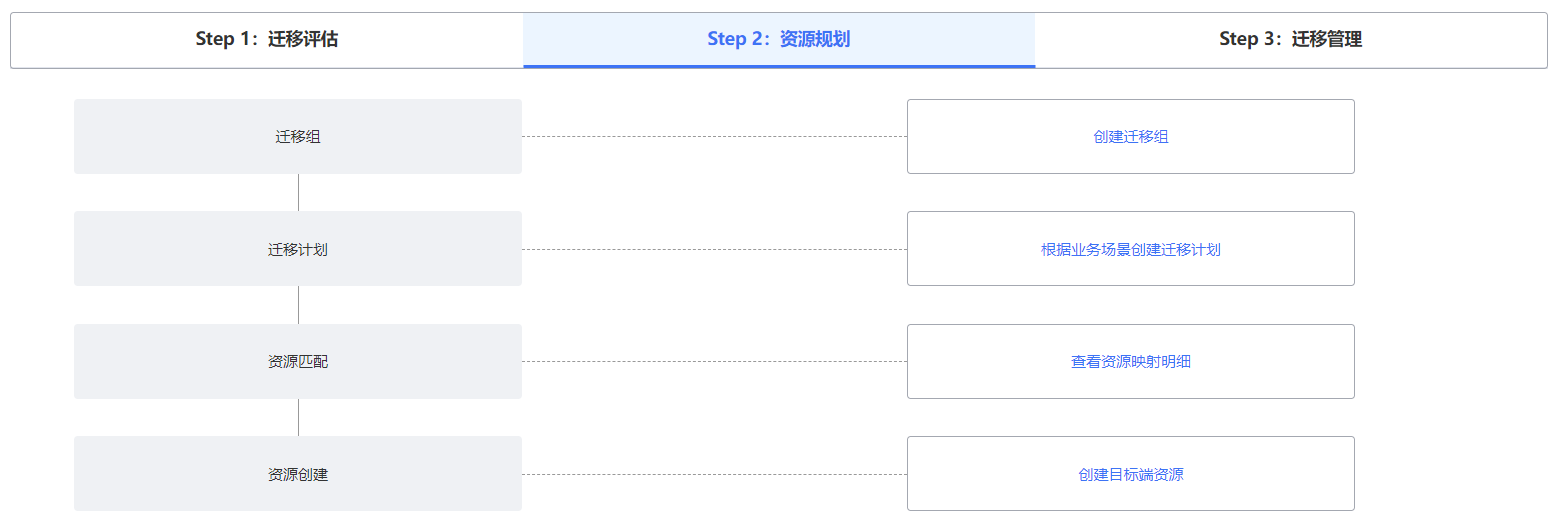This screenshot has width=1565, height=529.
Task: Click vertical line between 资源匹配 and 资源创建
Action: tap(298, 417)
